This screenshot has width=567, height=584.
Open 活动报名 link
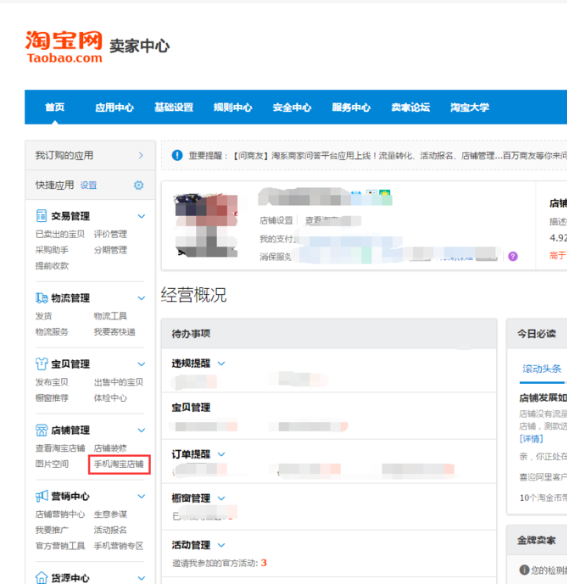110,530
